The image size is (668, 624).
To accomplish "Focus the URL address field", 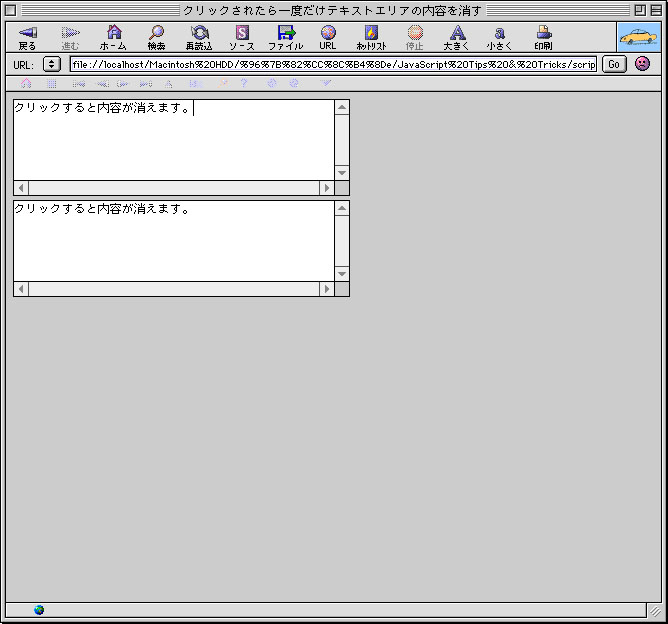I will (x=333, y=64).
